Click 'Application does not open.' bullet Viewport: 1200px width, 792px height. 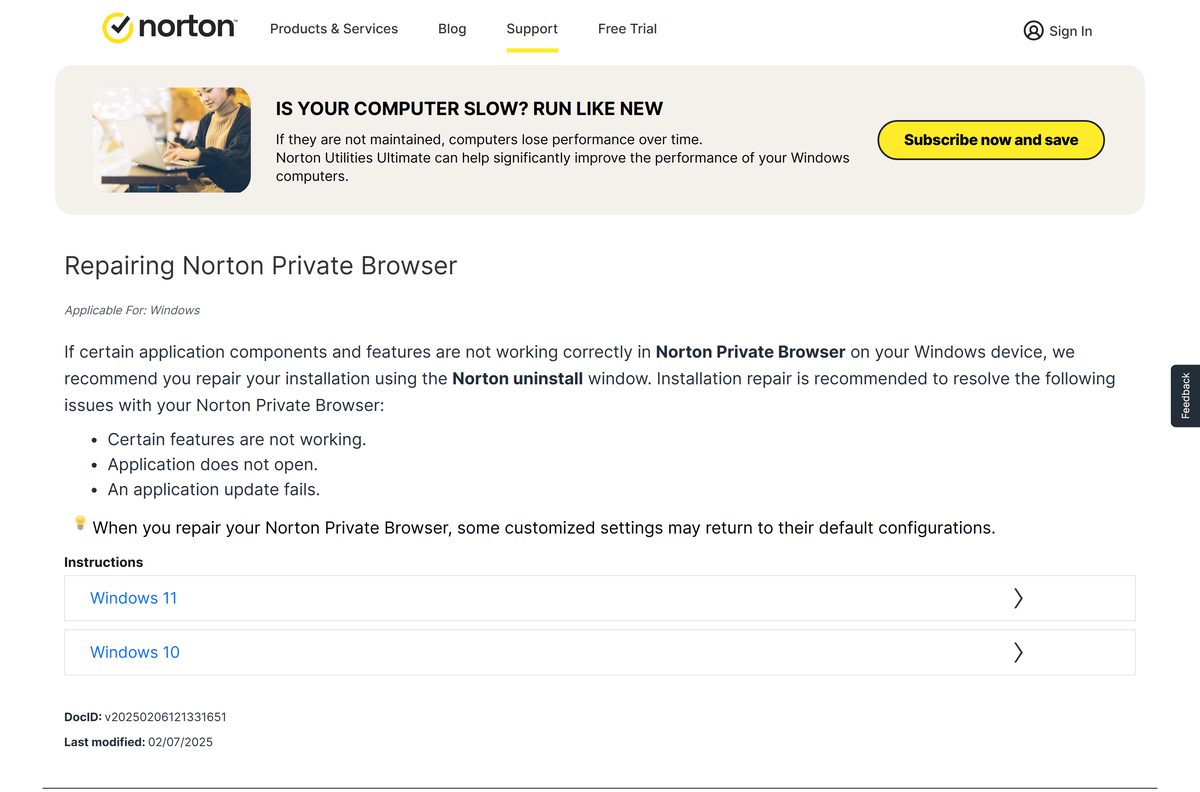coord(213,464)
